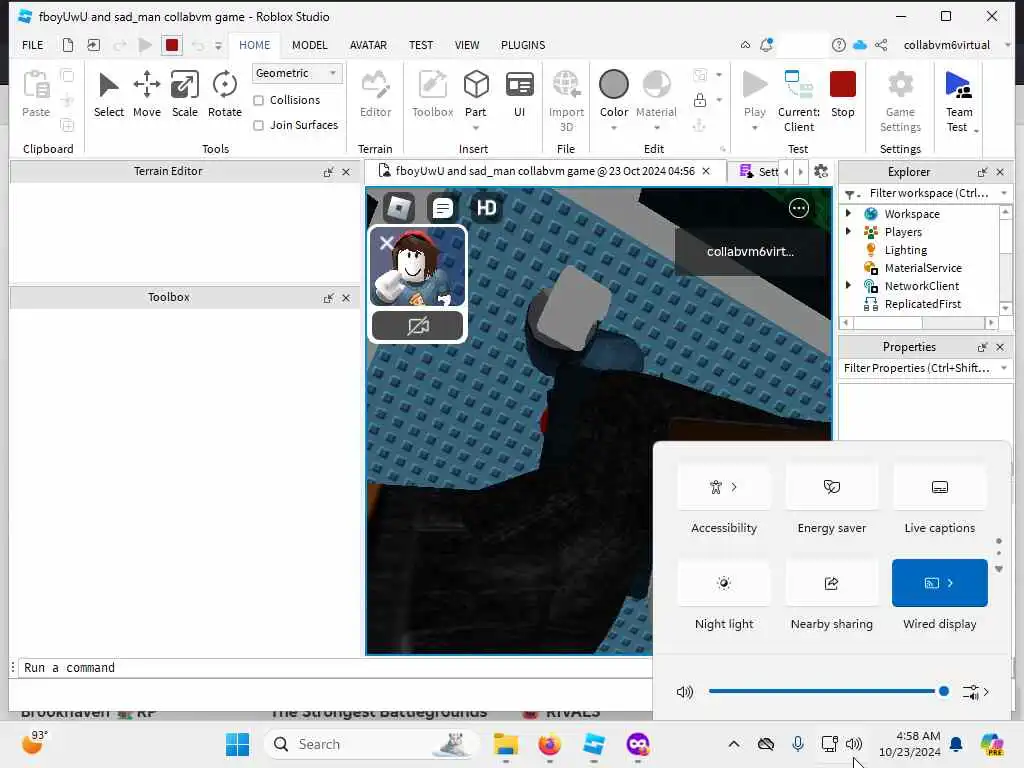
Task: Stop the running test with Stop
Action: (x=842, y=94)
